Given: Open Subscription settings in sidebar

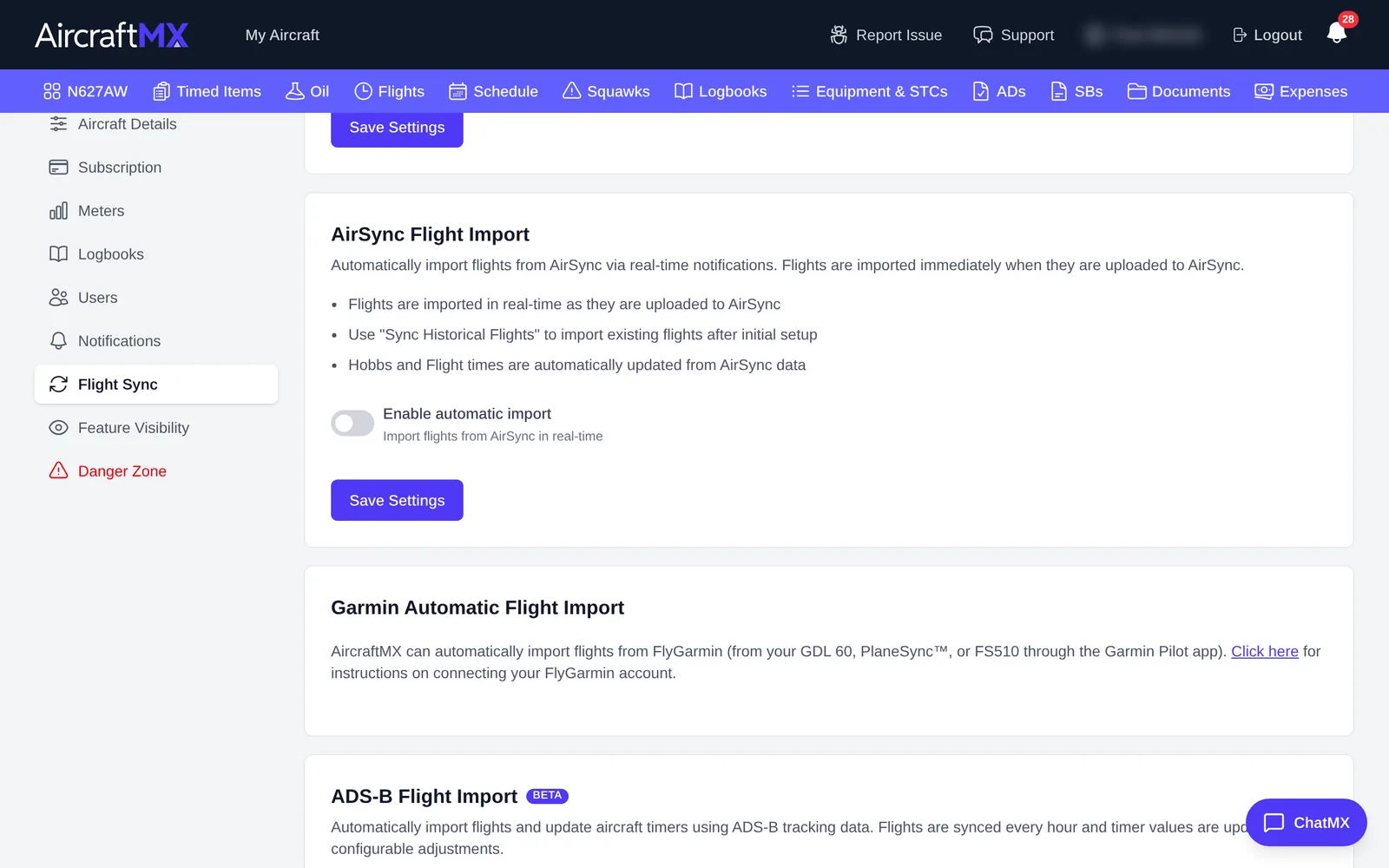Looking at the screenshot, I should [x=156, y=168].
